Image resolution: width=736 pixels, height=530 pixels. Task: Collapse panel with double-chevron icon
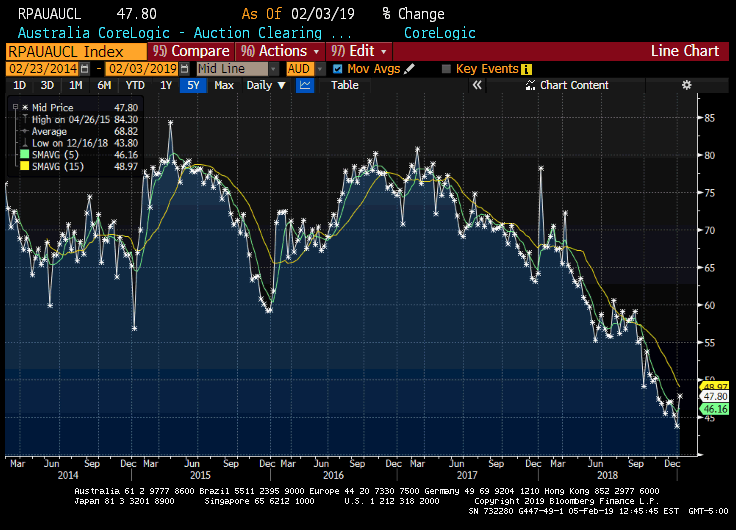coord(477,85)
